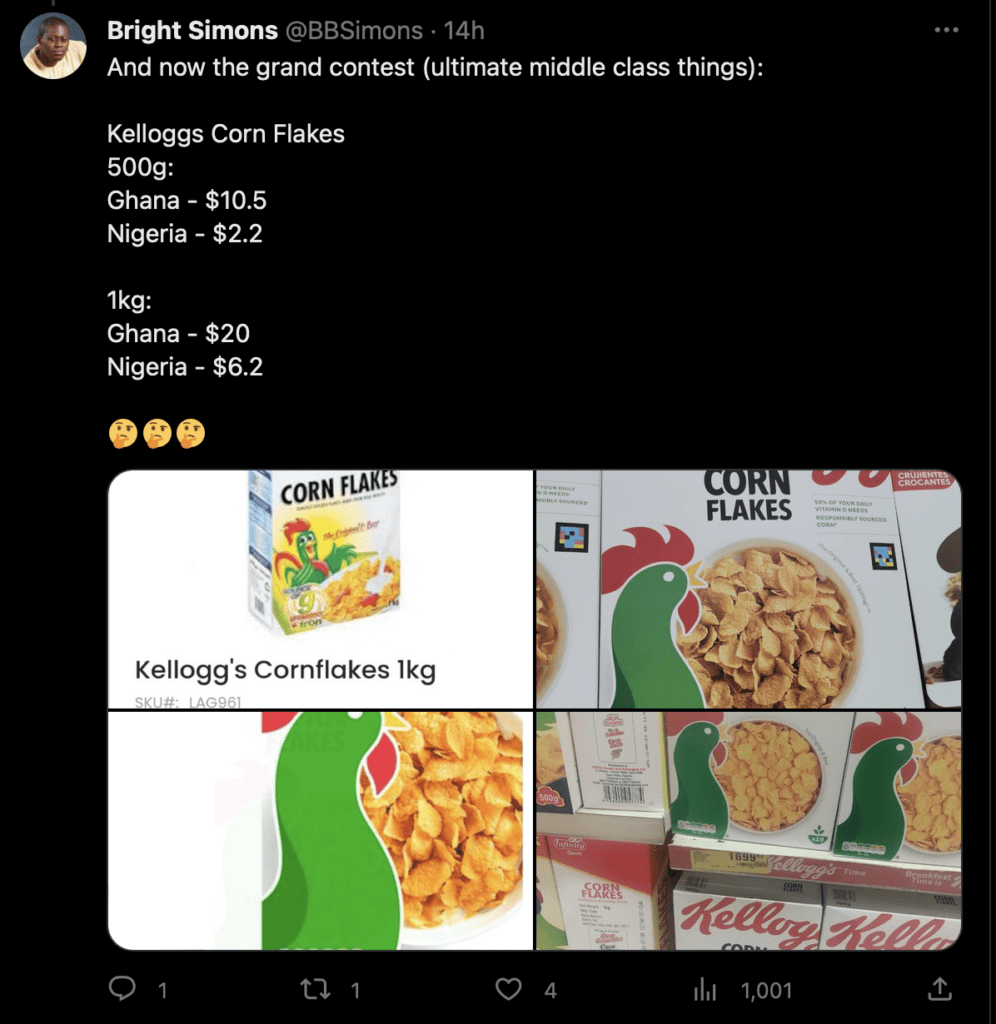Open Kellogg's Cornflakes 1kg product image
This screenshot has height=1024, width=996.
320,589
